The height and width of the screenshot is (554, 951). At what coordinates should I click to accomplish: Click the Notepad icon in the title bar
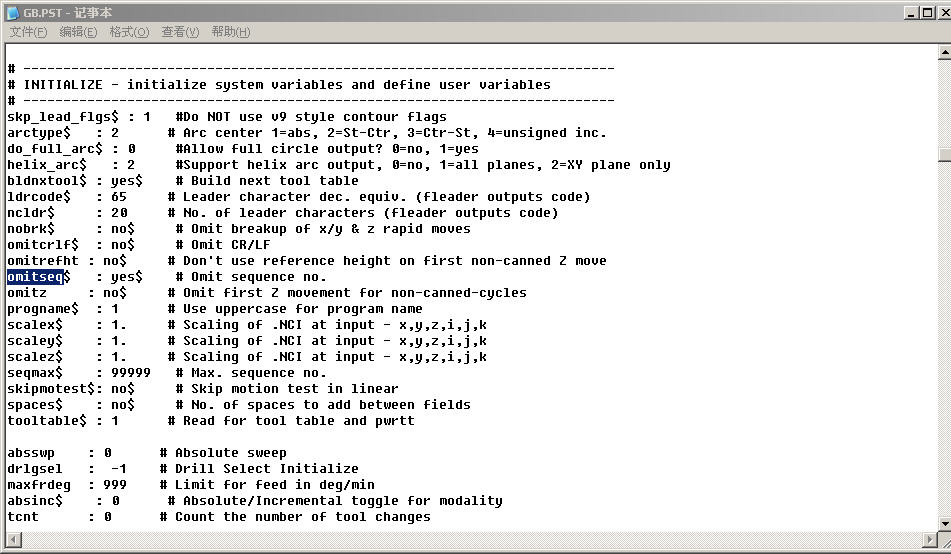[13, 13]
